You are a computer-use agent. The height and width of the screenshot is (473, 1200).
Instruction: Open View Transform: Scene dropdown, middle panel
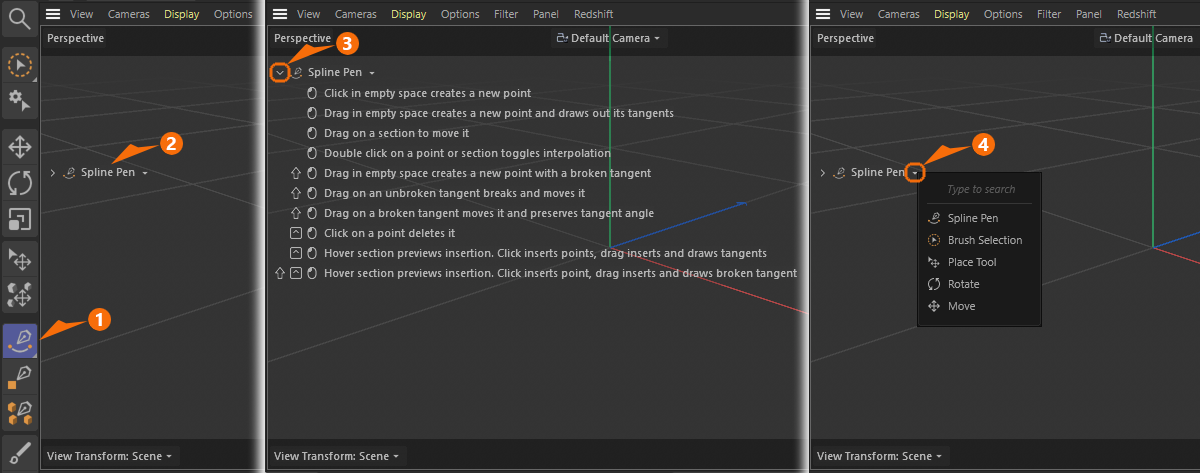pos(337,456)
